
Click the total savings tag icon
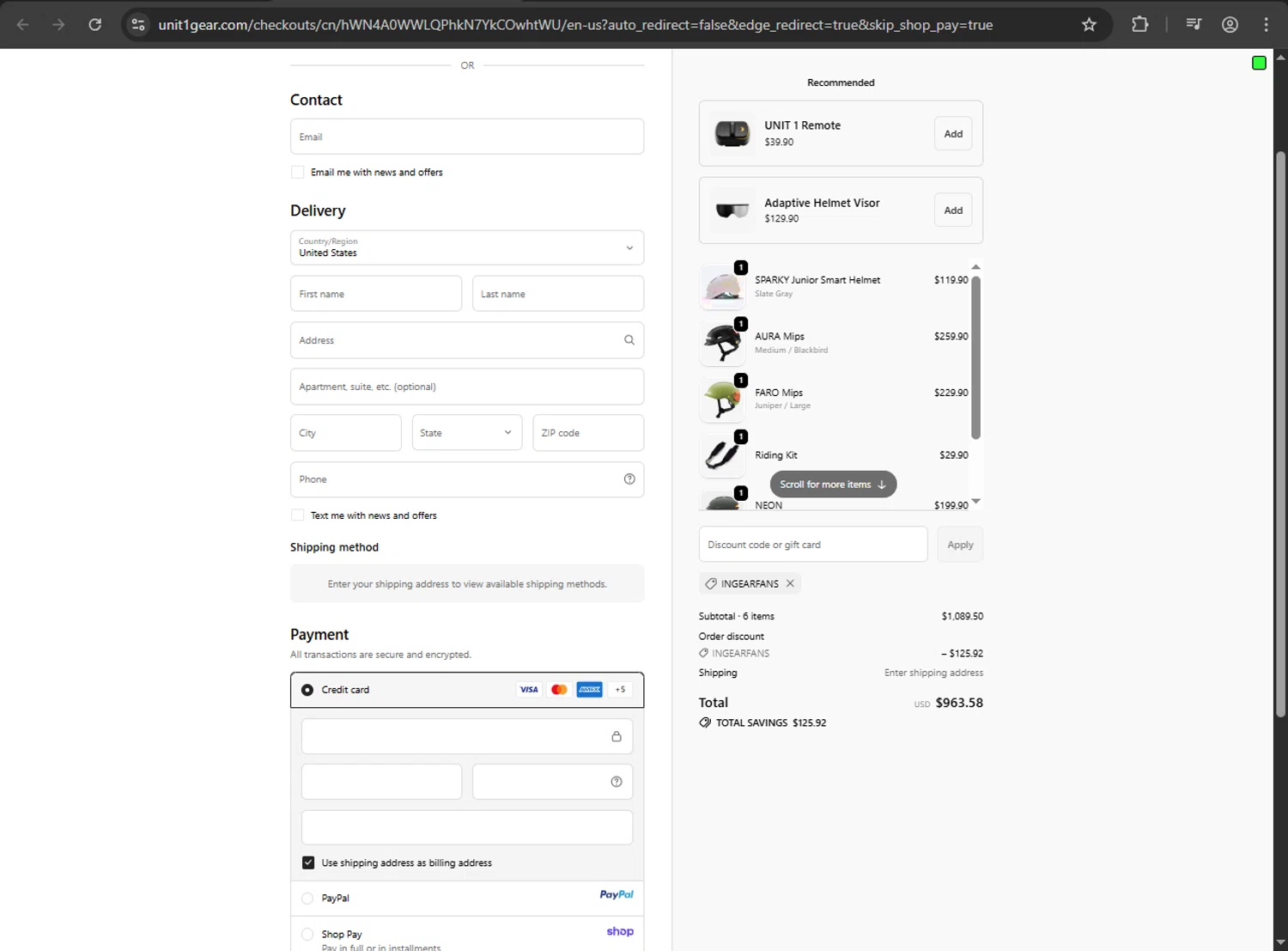705,722
